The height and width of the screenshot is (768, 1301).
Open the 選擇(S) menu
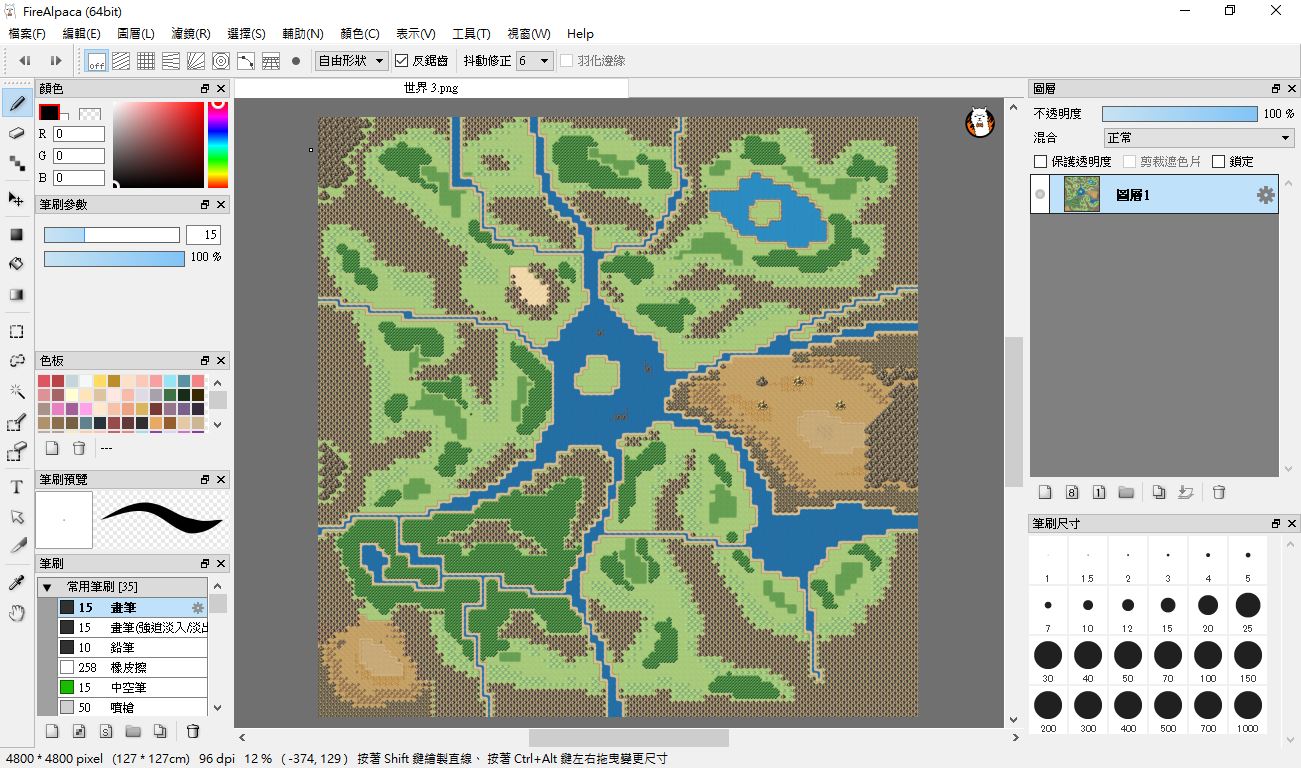(x=247, y=33)
